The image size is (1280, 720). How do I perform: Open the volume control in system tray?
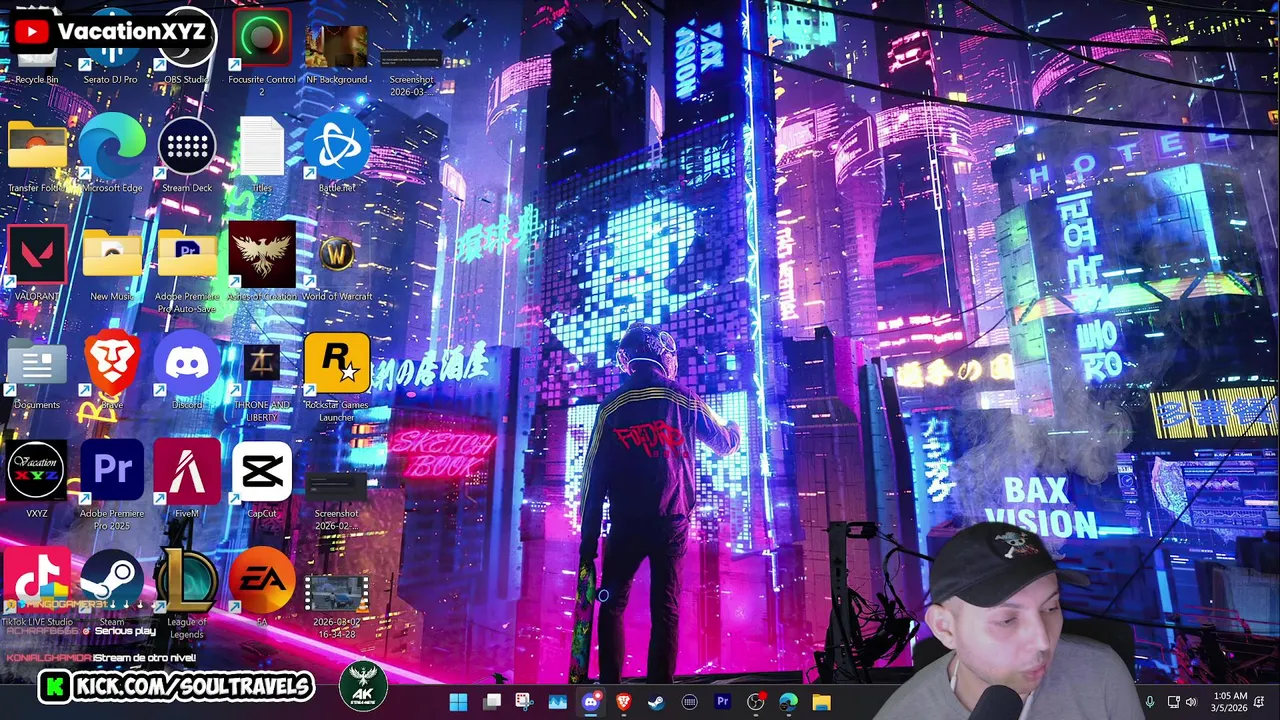[1191, 702]
